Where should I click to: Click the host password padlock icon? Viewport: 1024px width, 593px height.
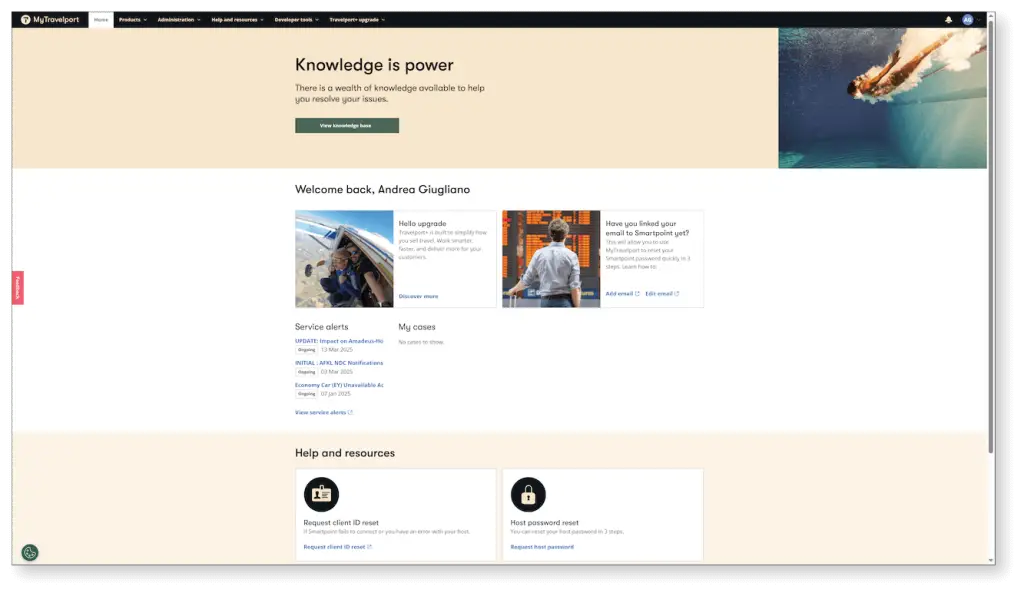click(x=528, y=494)
